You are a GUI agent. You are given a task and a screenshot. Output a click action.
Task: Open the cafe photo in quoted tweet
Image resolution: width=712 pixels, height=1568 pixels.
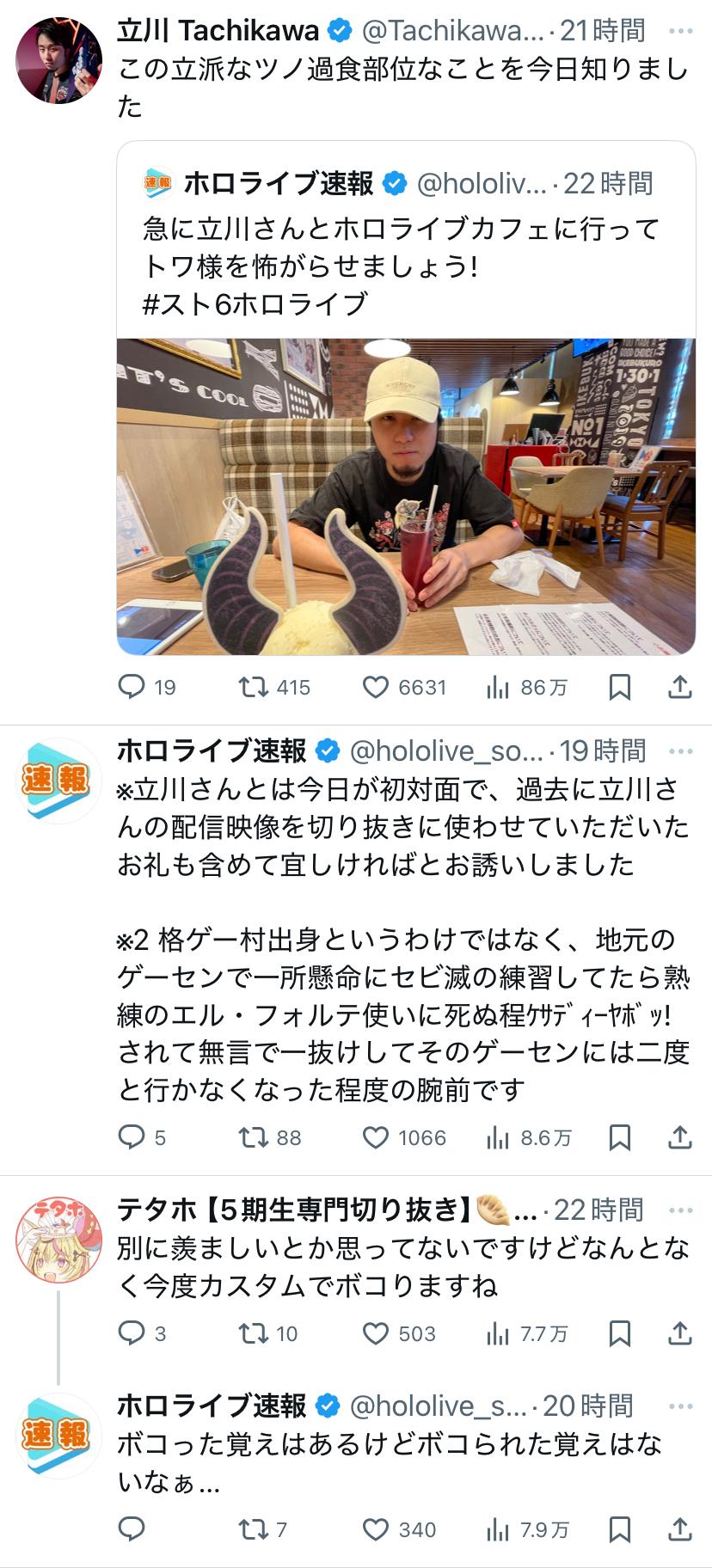(406, 497)
